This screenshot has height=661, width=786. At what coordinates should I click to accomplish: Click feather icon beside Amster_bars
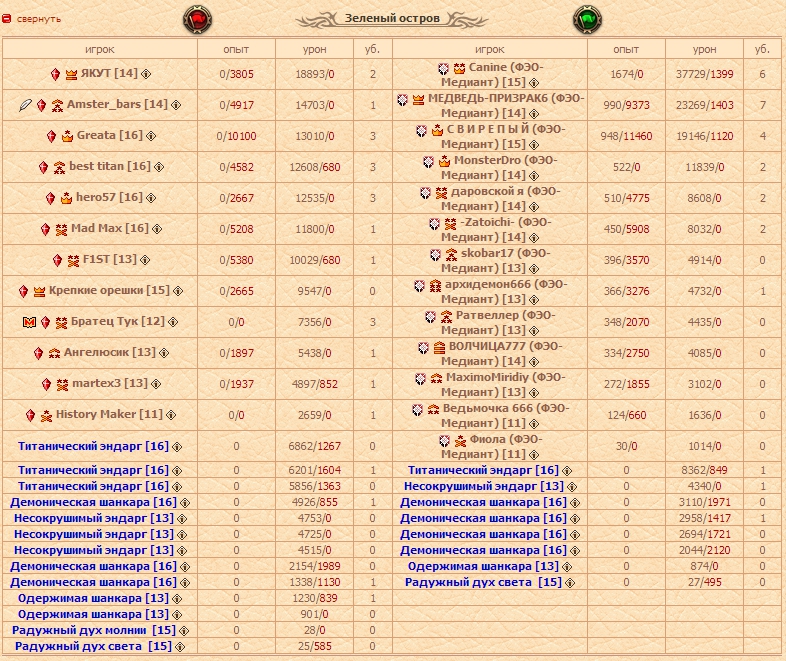pyautogui.click(x=26, y=105)
